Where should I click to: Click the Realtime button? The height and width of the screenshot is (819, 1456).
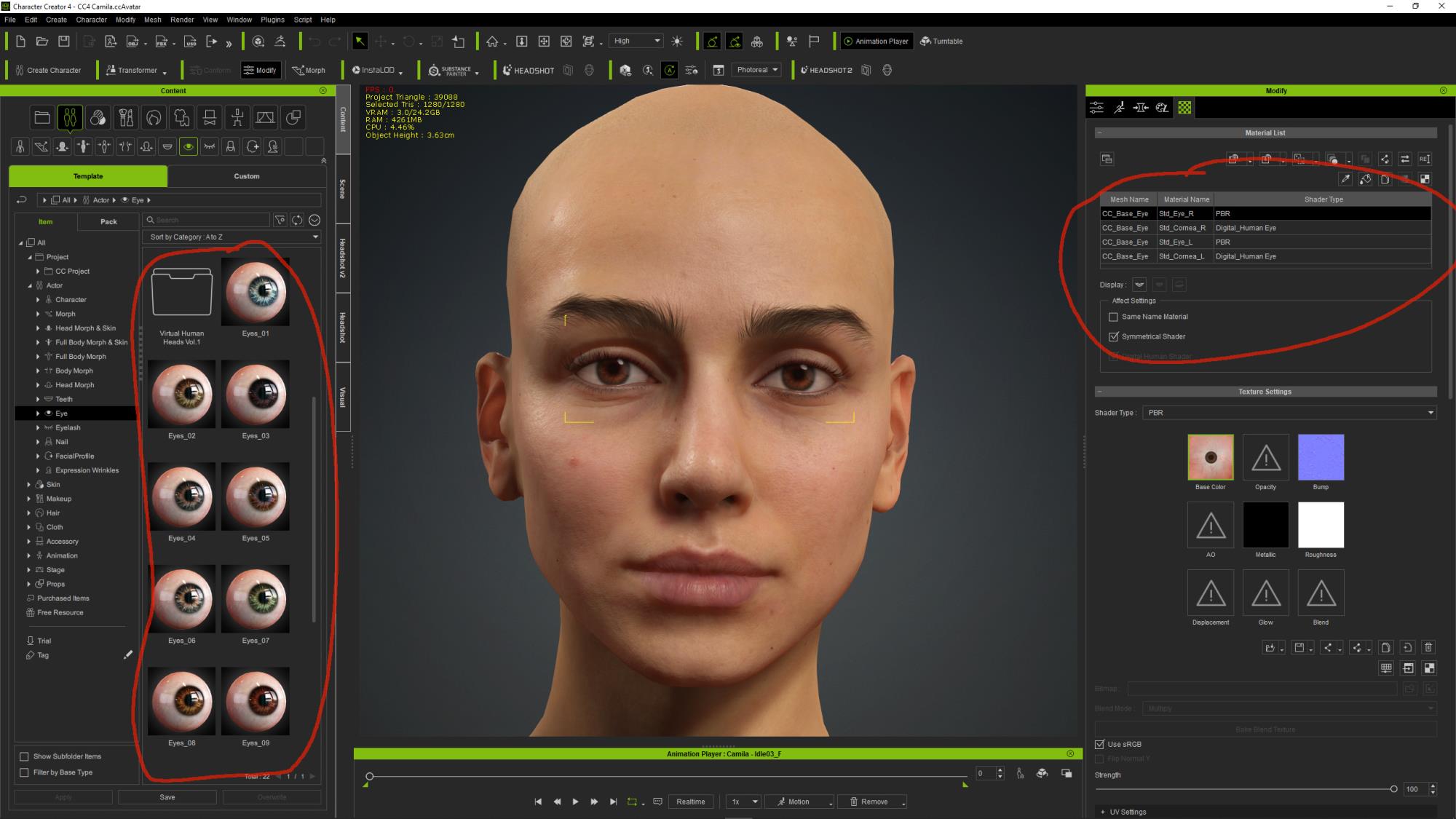click(690, 802)
